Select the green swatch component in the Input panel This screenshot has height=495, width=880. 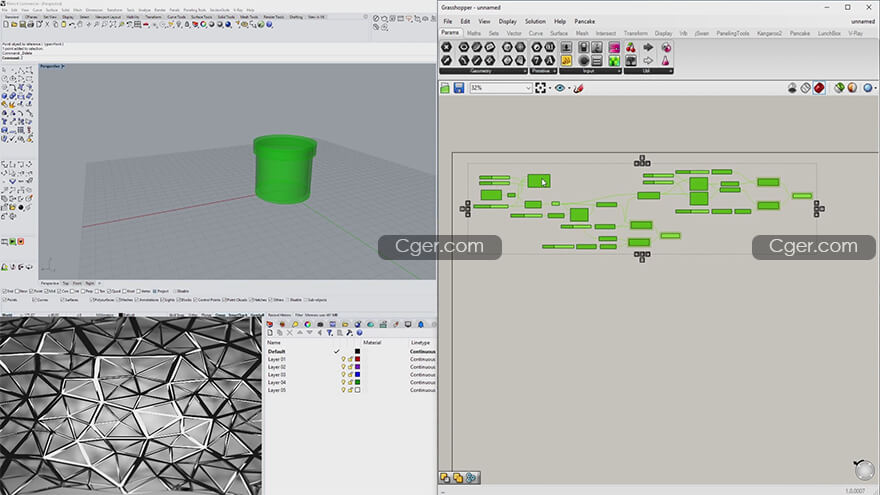click(x=614, y=61)
